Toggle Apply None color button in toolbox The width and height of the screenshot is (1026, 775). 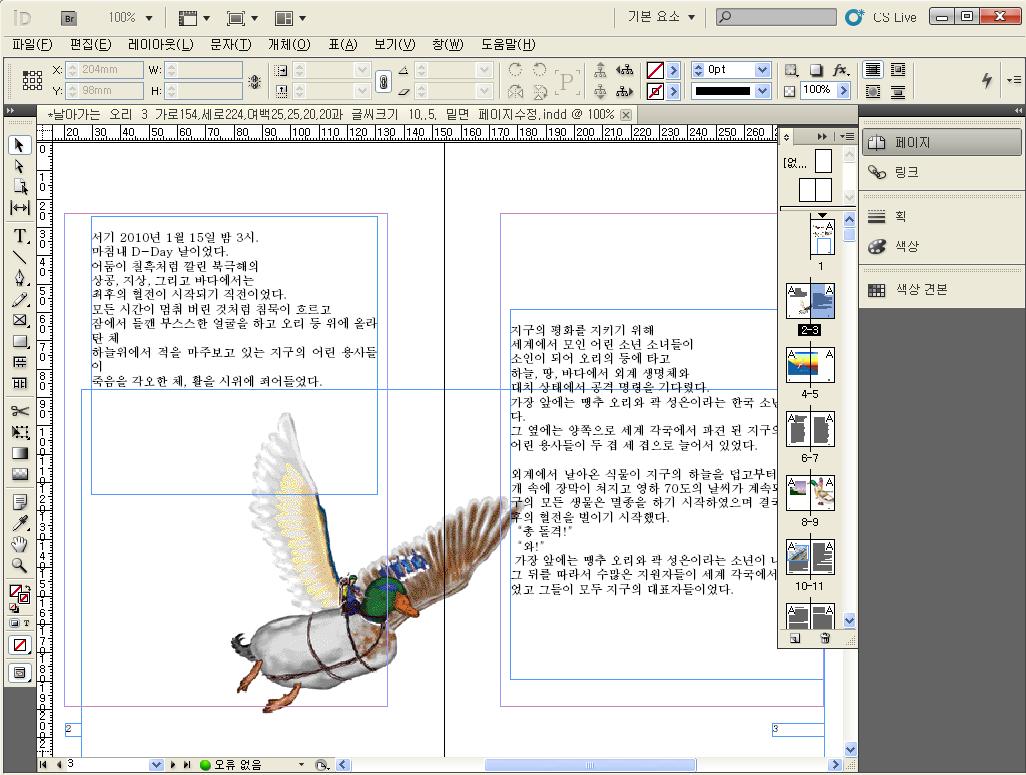[x=19, y=645]
